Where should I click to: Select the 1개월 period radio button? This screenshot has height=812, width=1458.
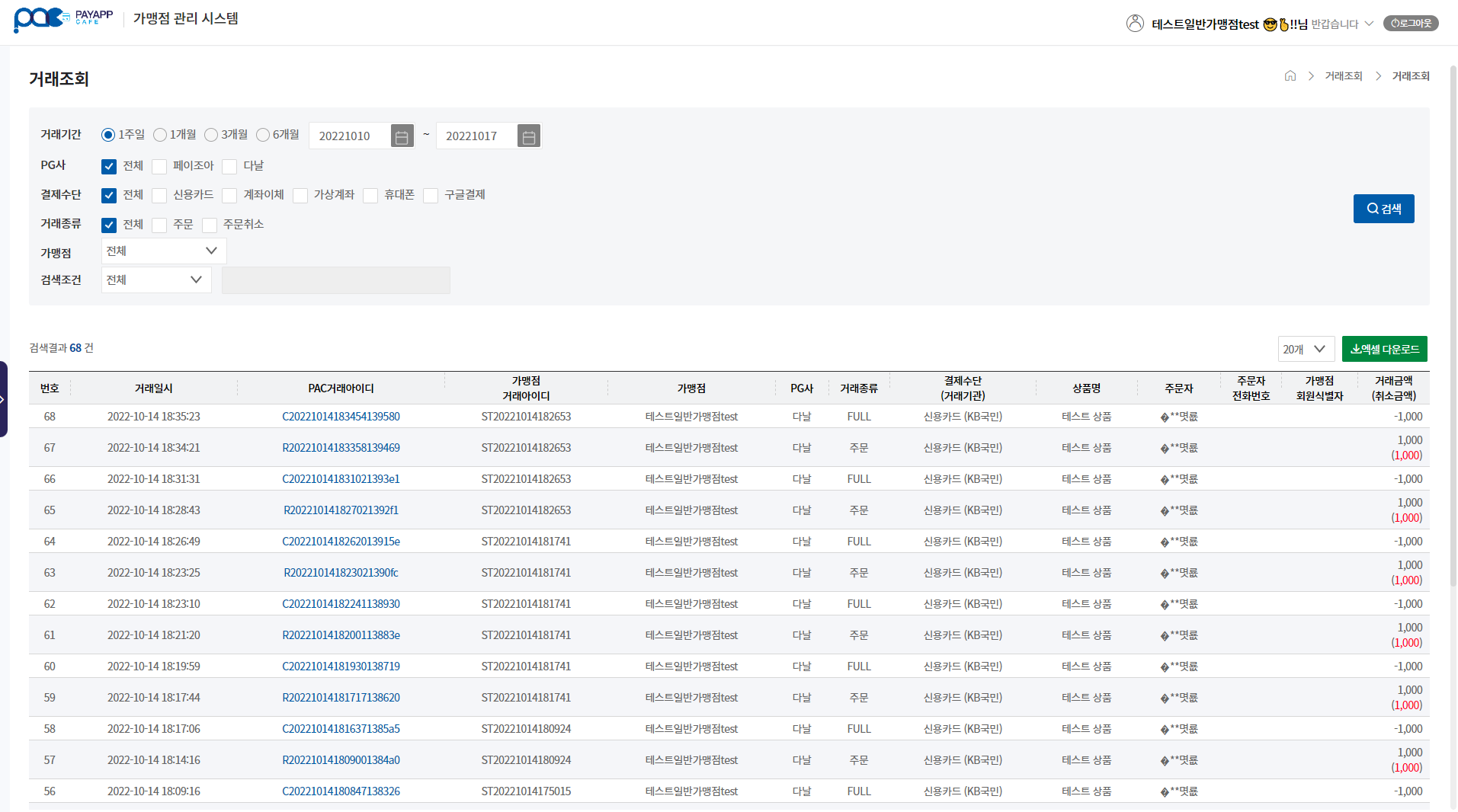click(x=160, y=135)
